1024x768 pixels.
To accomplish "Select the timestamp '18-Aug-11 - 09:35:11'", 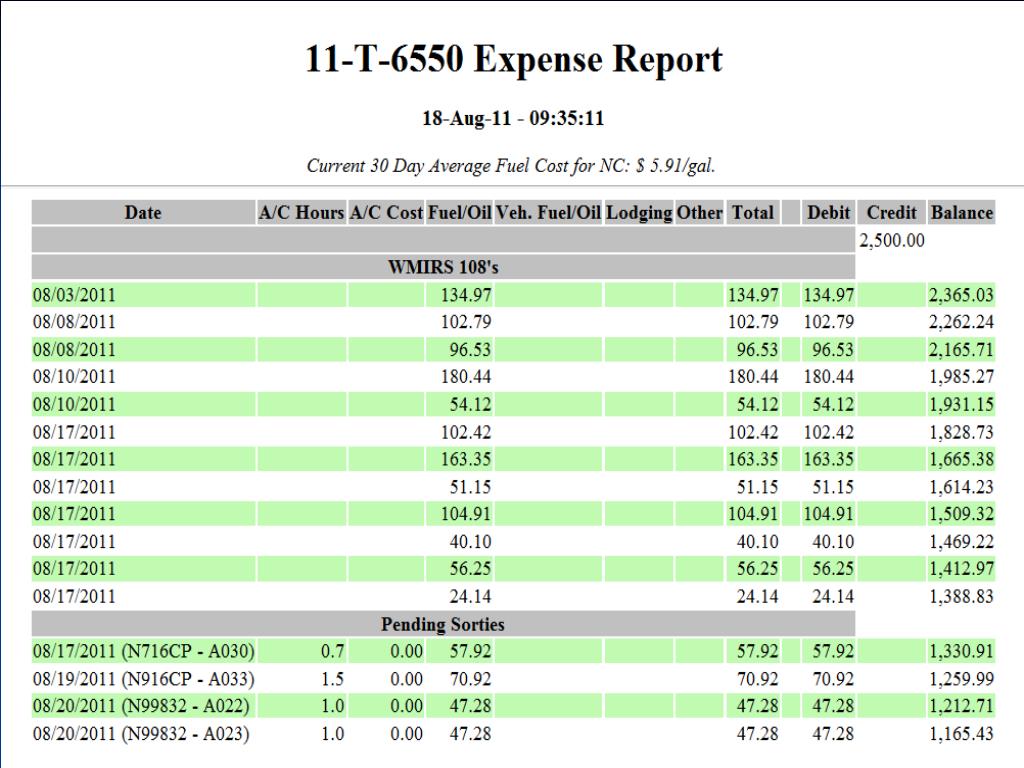I will pyautogui.click(x=513, y=118).
